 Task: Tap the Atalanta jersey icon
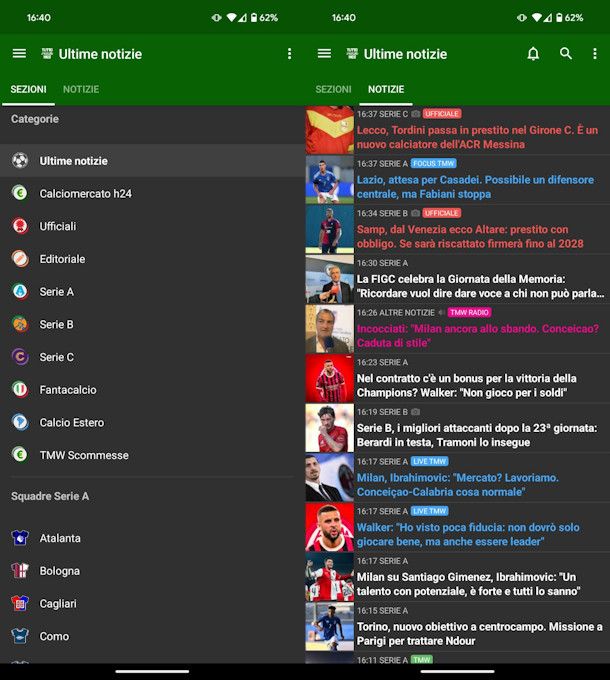coord(20,538)
